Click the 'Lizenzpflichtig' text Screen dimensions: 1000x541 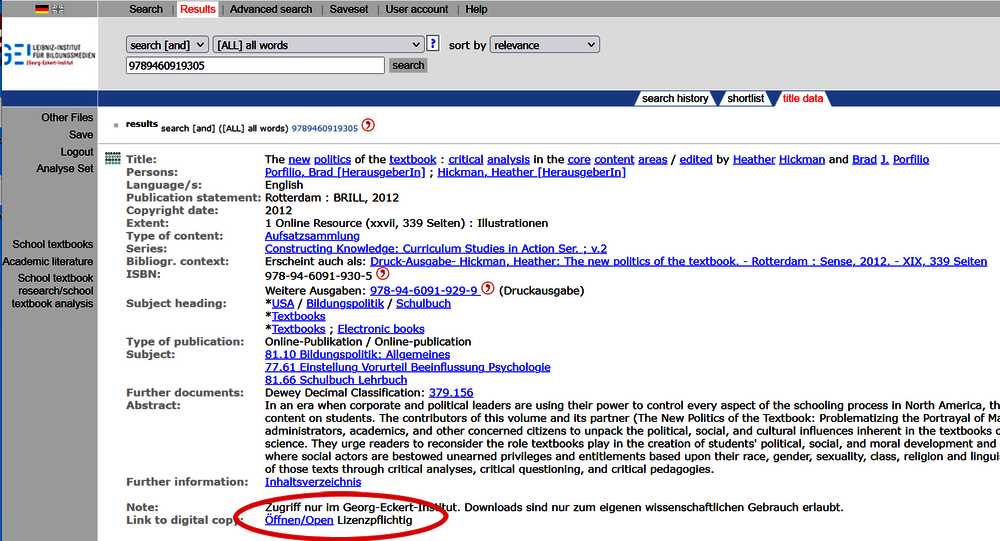tap(374, 521)
